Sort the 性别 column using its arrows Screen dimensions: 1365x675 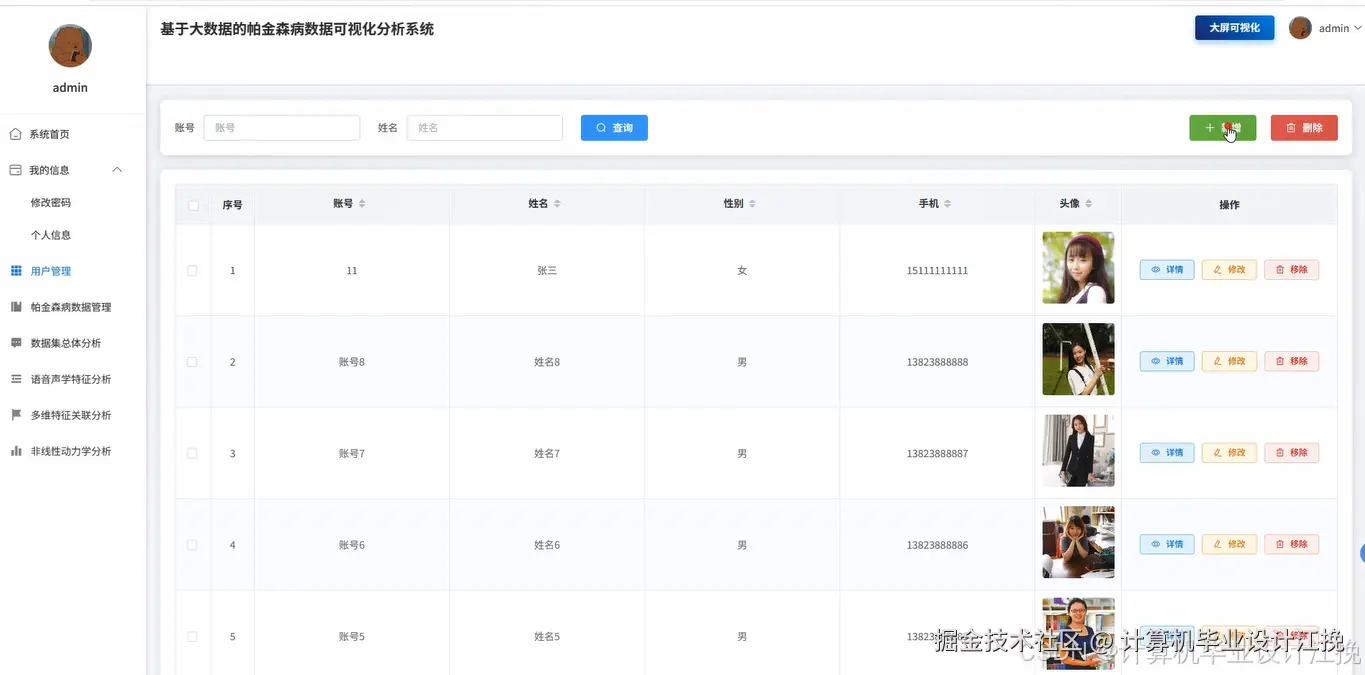pyautogui.click(x=752, y=204)
